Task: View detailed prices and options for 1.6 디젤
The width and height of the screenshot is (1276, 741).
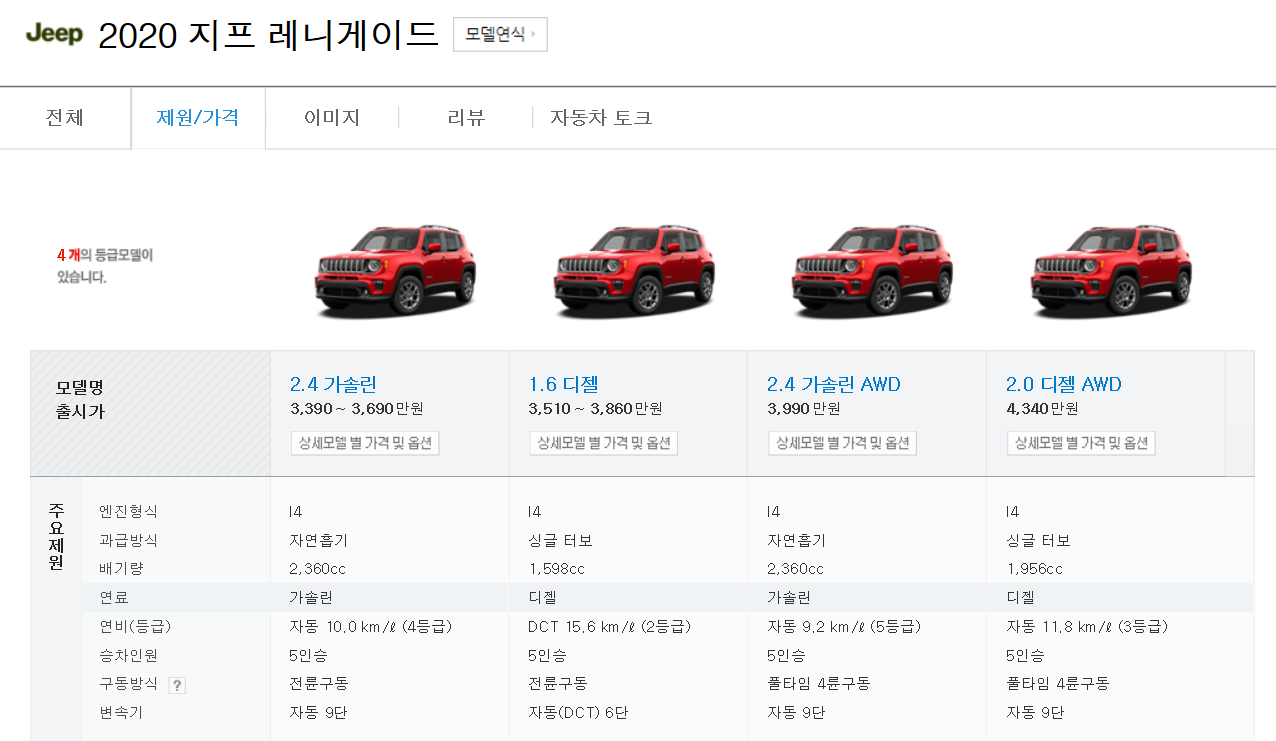Action: point(604,443)
